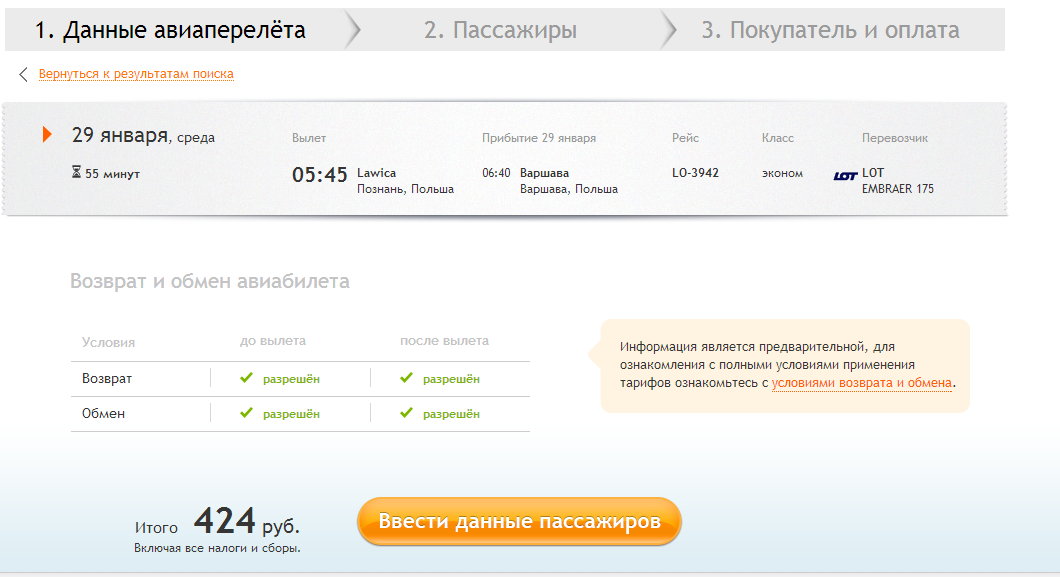Screen dimensions: 1060x577
Task: Click разрешён in Обмен после вылета cell
Action: click(451, 414)
